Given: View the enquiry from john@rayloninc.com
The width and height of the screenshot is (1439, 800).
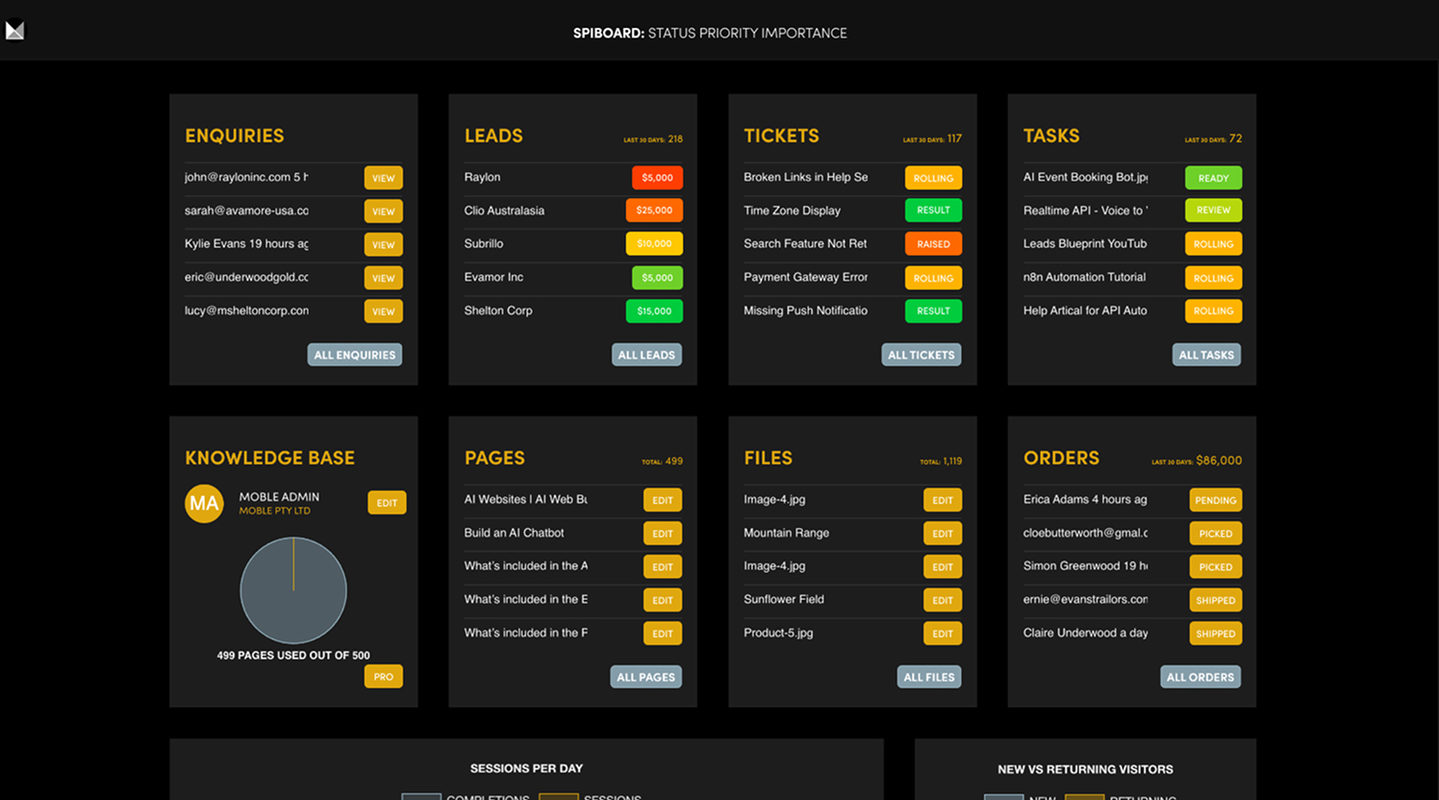Looking at the screenshot, I should coord(383,178).
